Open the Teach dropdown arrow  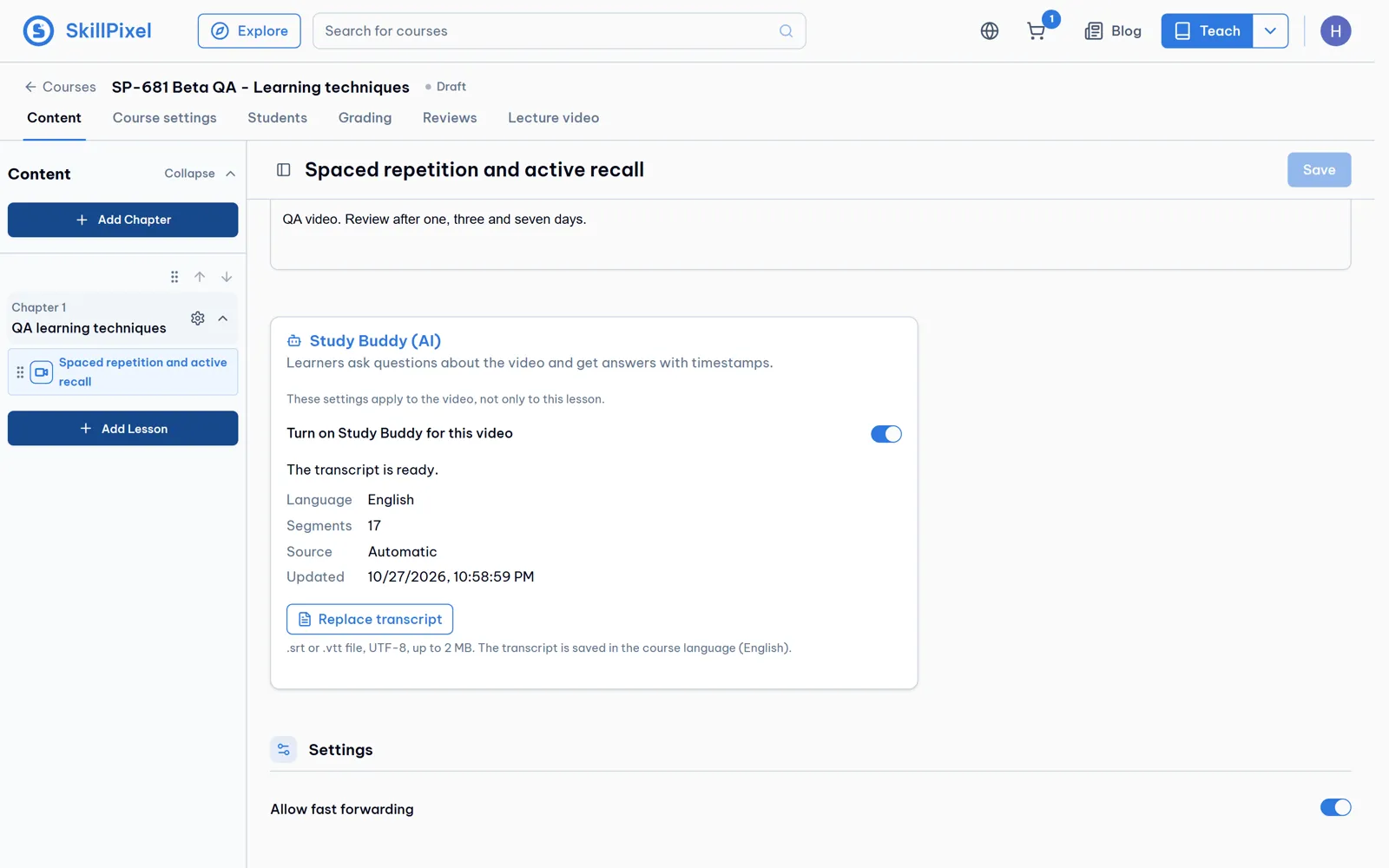tap(1270, 31)
